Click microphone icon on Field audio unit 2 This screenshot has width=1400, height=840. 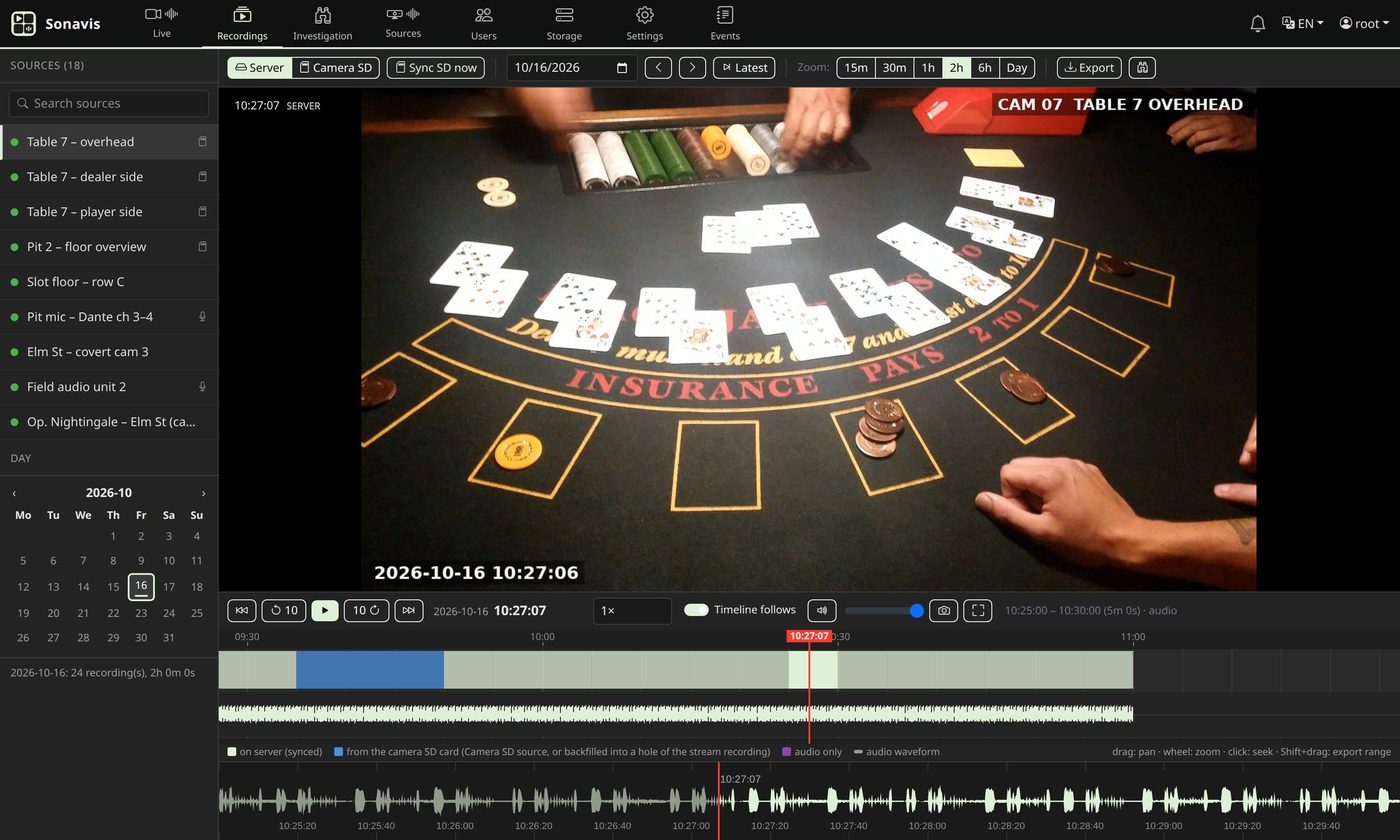pyautogui.click(x=202, y=386)
